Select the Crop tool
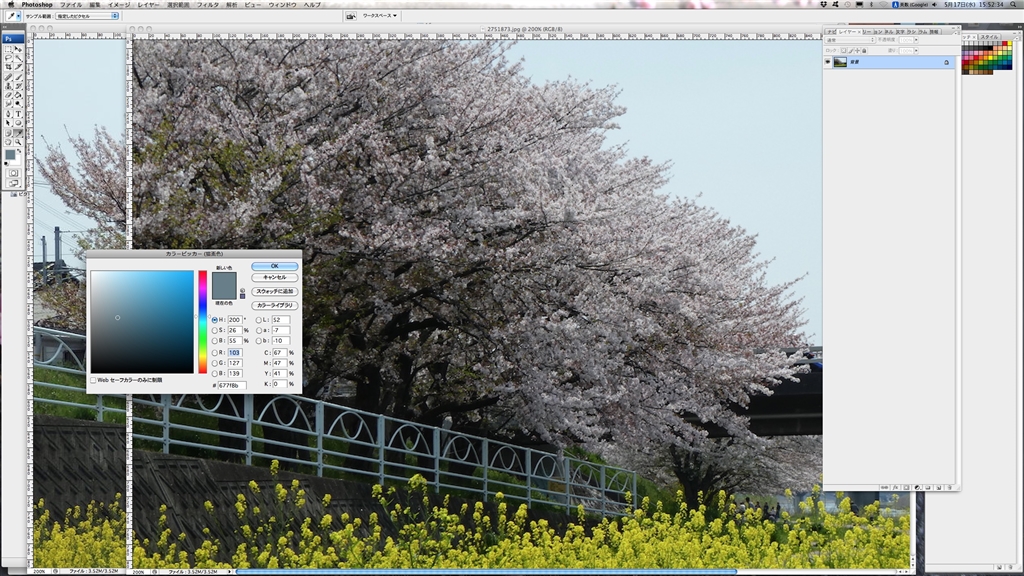The image size is (1024, 576). click(8, 67)
